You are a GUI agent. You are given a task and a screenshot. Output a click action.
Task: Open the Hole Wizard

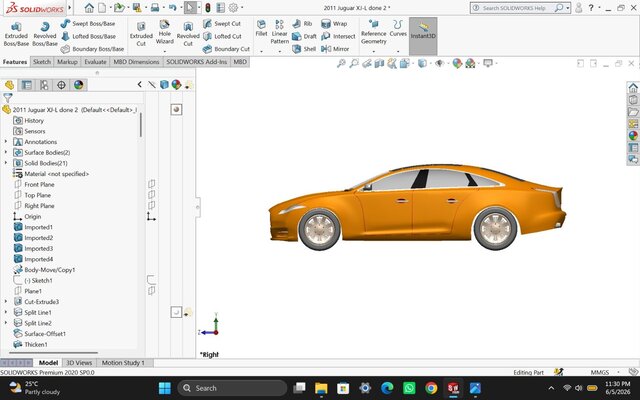point(164,32)
